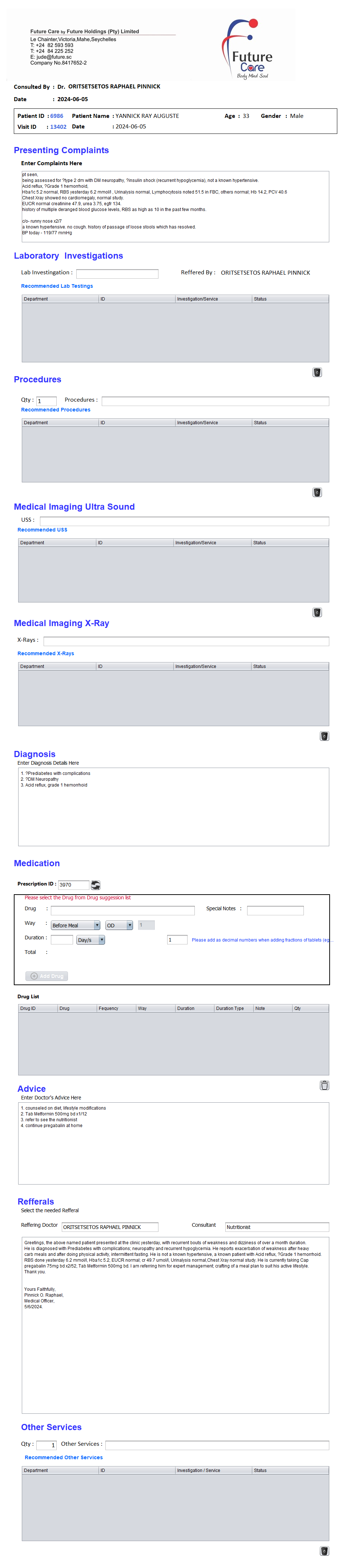Click trash bin icon below Drug List
The image size is (338, 1568).
pyautogui.click(x=324, y=1085)
